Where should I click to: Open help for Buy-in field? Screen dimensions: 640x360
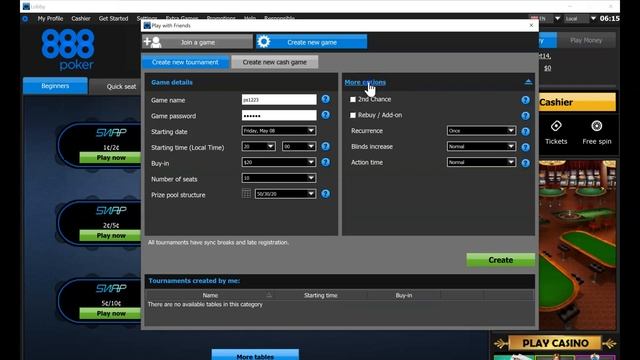click(325, 162)
